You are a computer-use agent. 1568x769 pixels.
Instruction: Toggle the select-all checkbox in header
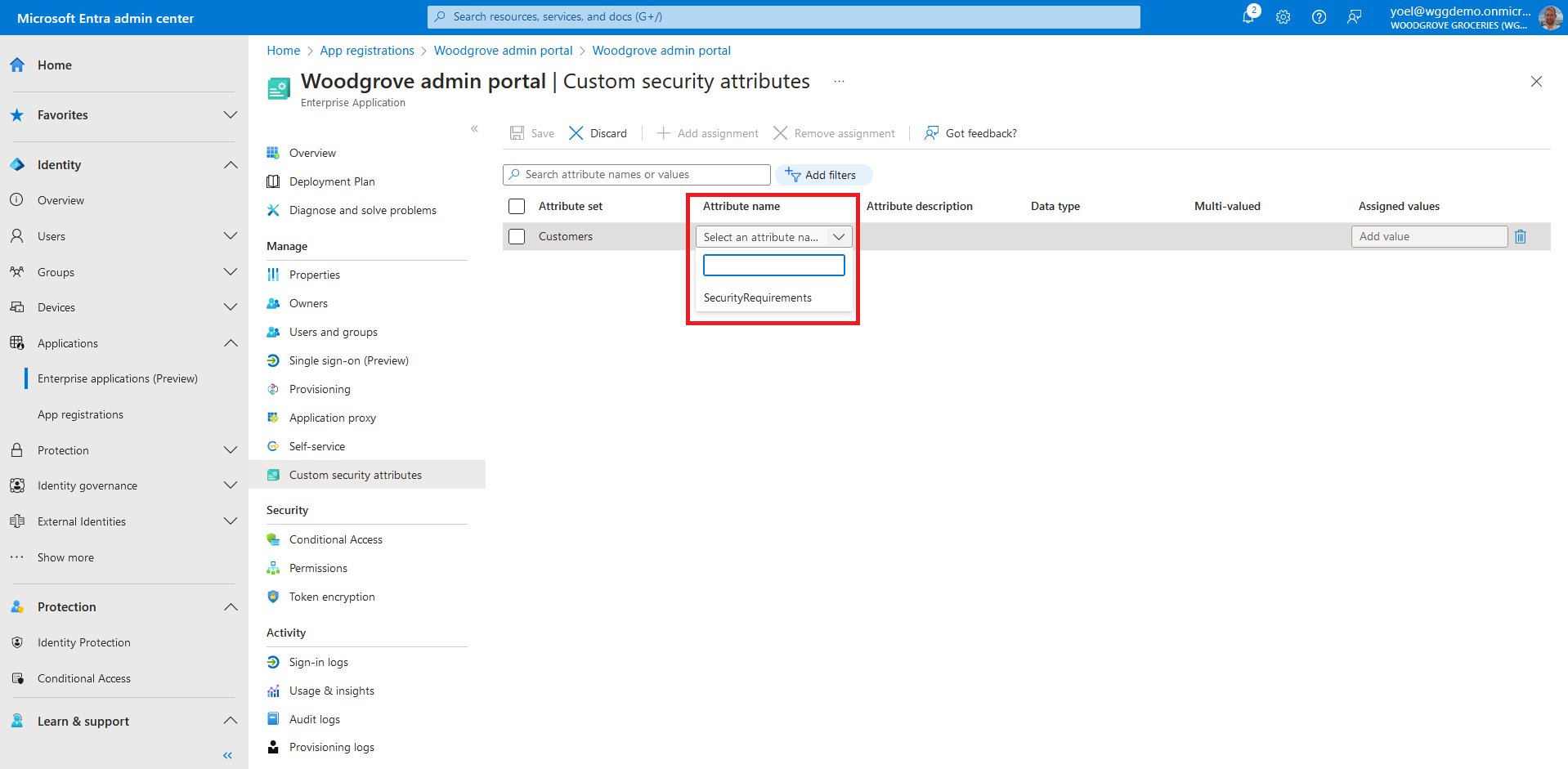click(517, 207)
